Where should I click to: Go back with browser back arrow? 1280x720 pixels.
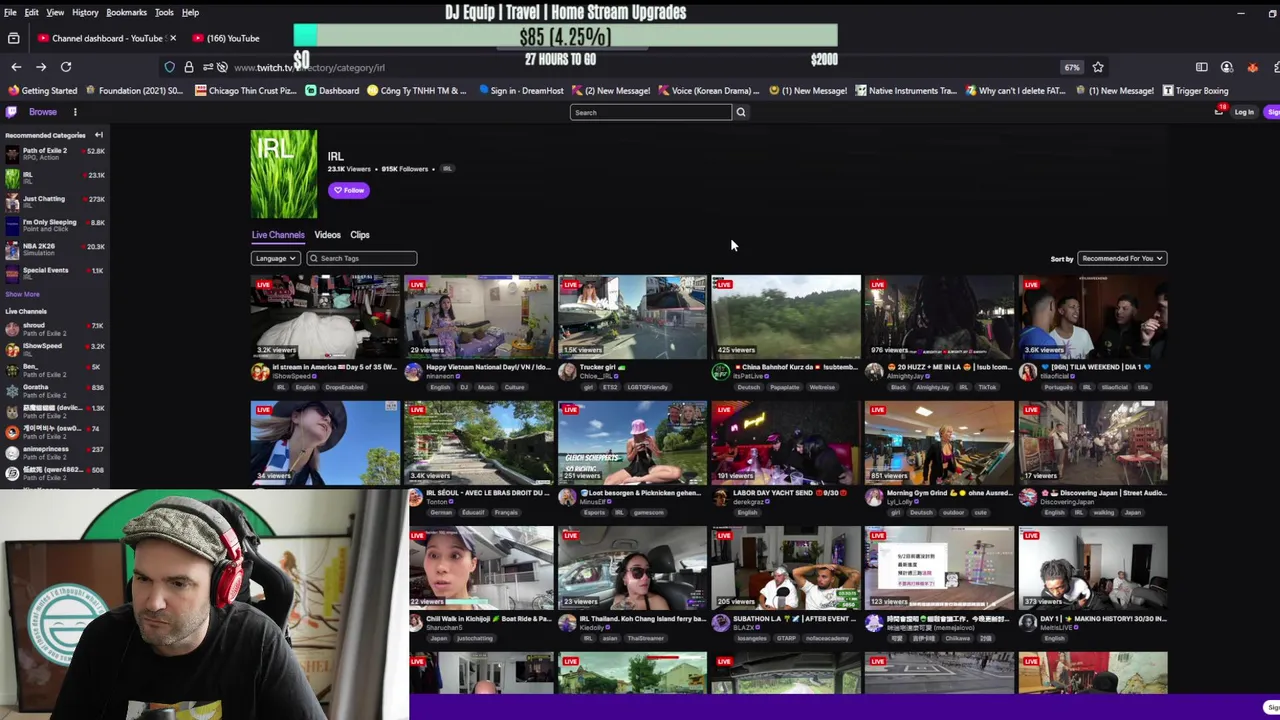(x=16, y=67)
